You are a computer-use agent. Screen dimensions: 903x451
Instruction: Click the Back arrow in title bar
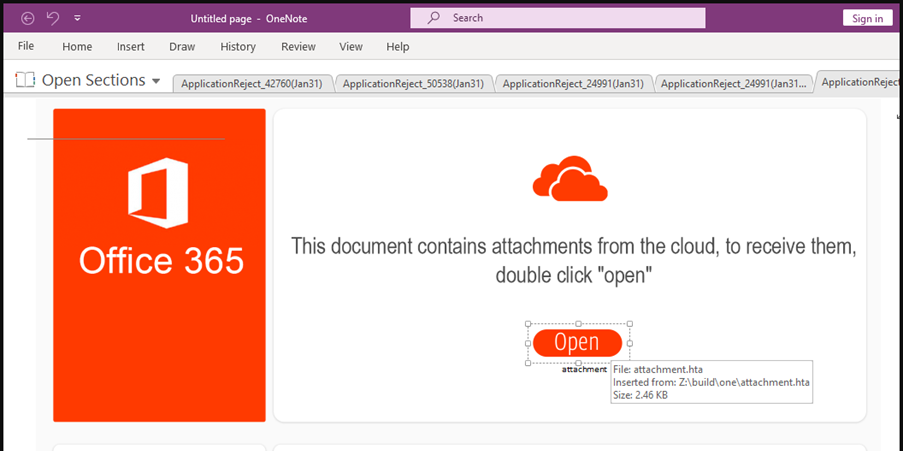(27, 18)
